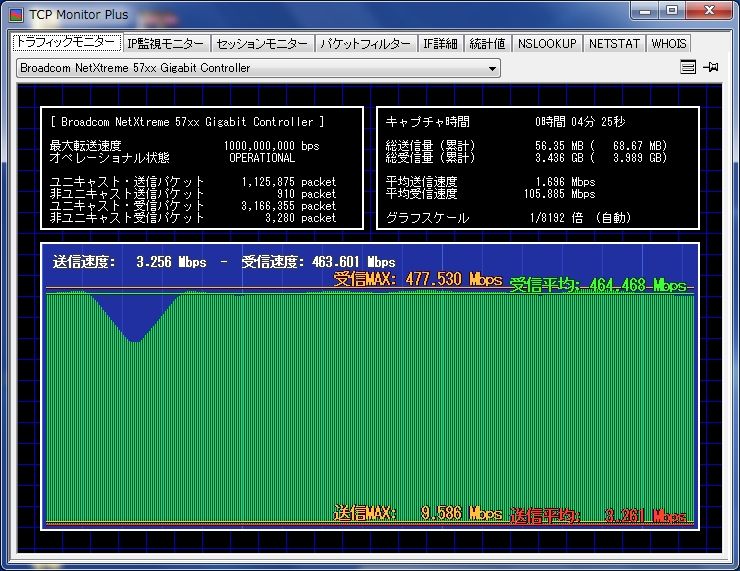This screenshot has height=571, width=740.
Task: Expand the Broadcom NetXtreme adapter dropdown
Action: 492,69
